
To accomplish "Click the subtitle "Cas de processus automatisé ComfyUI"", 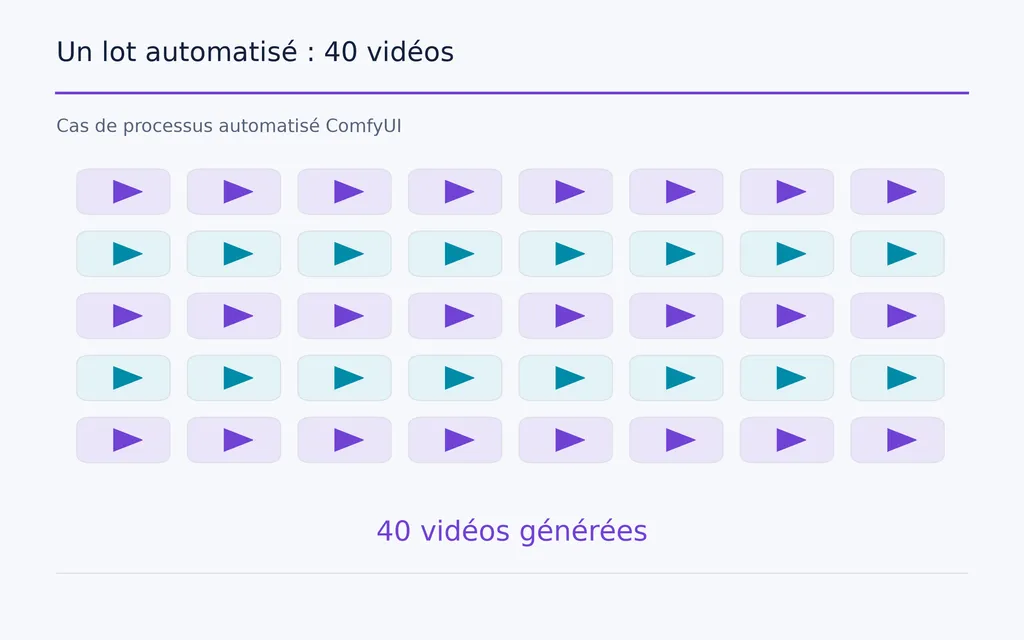I will point(229,125).
